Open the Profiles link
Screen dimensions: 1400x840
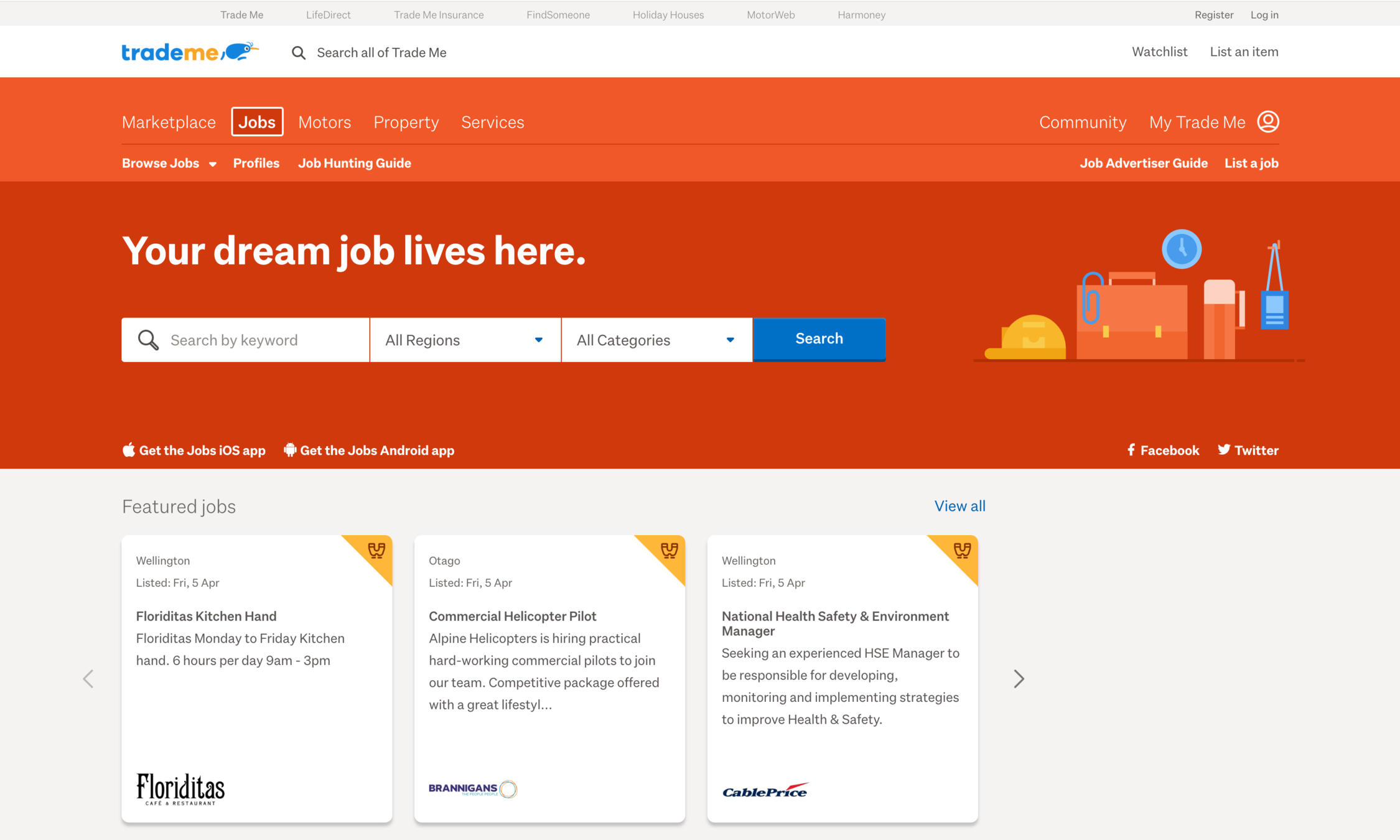click(256, 163)
